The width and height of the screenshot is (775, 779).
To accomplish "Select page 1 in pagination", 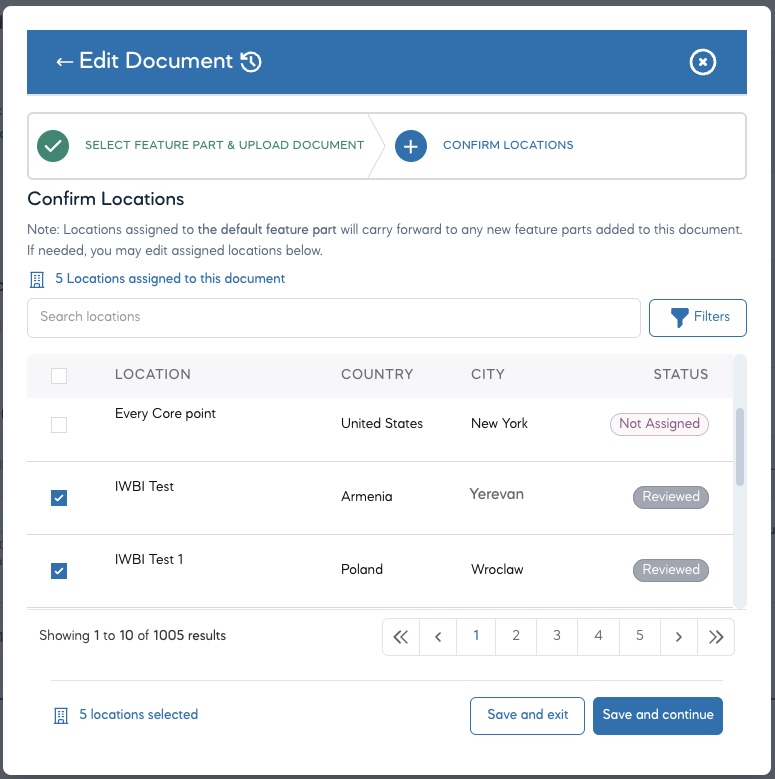I will pos(476,636).
